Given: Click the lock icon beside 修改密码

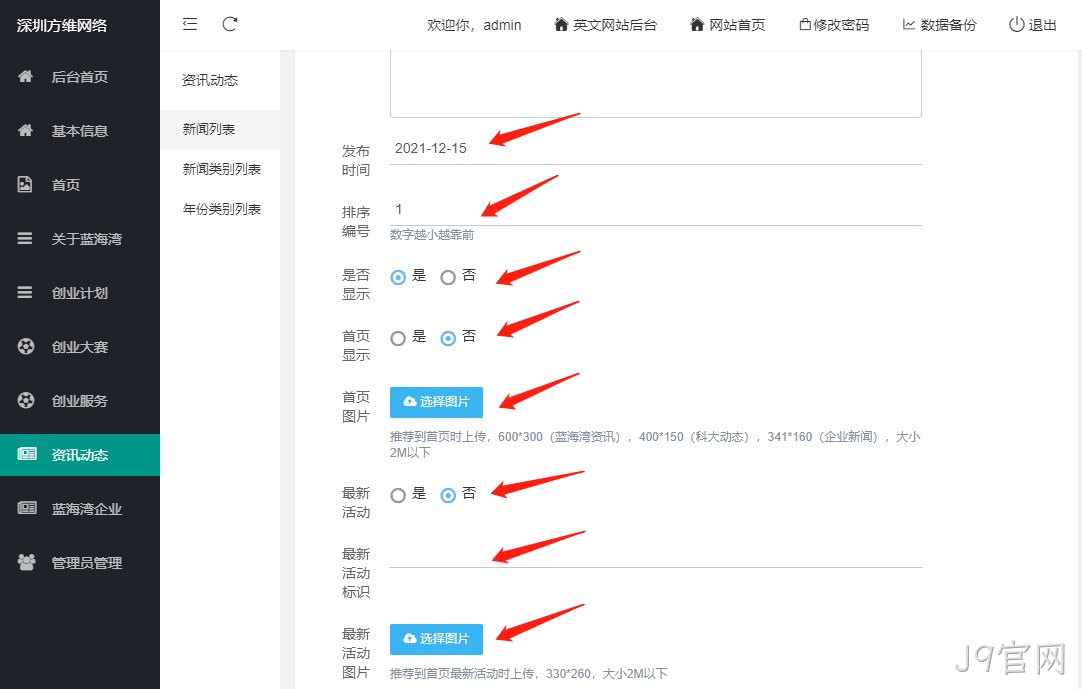Looking at the screenshot, I should click(x=805, y=25).
